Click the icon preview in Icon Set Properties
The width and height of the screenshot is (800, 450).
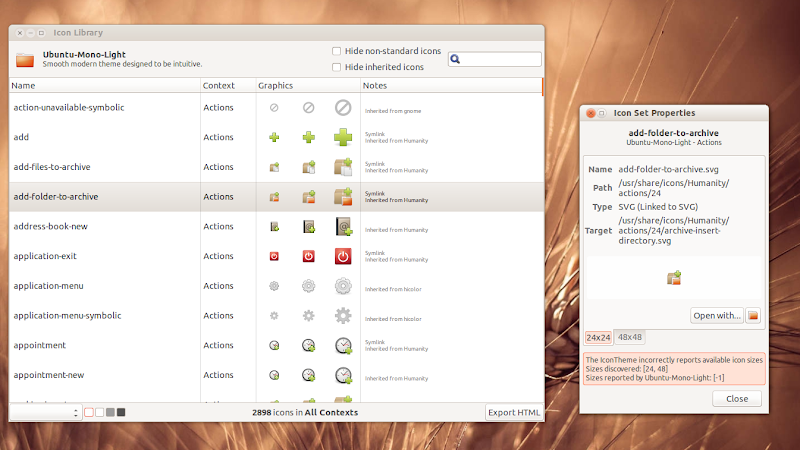pos(674,278)
